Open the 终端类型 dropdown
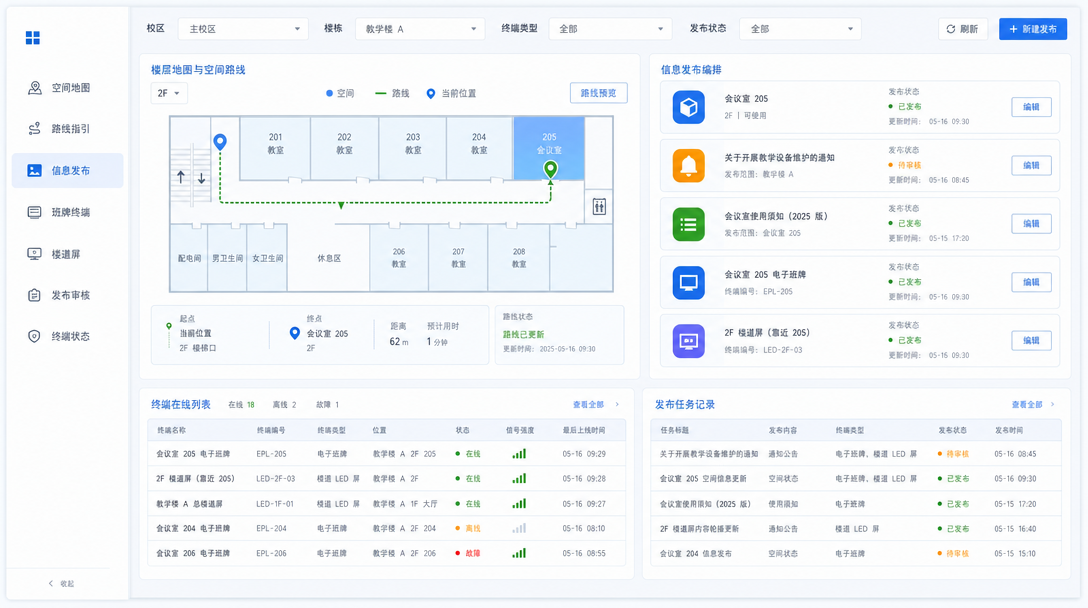Screen dimensions: 1088x608 [610, 29]
